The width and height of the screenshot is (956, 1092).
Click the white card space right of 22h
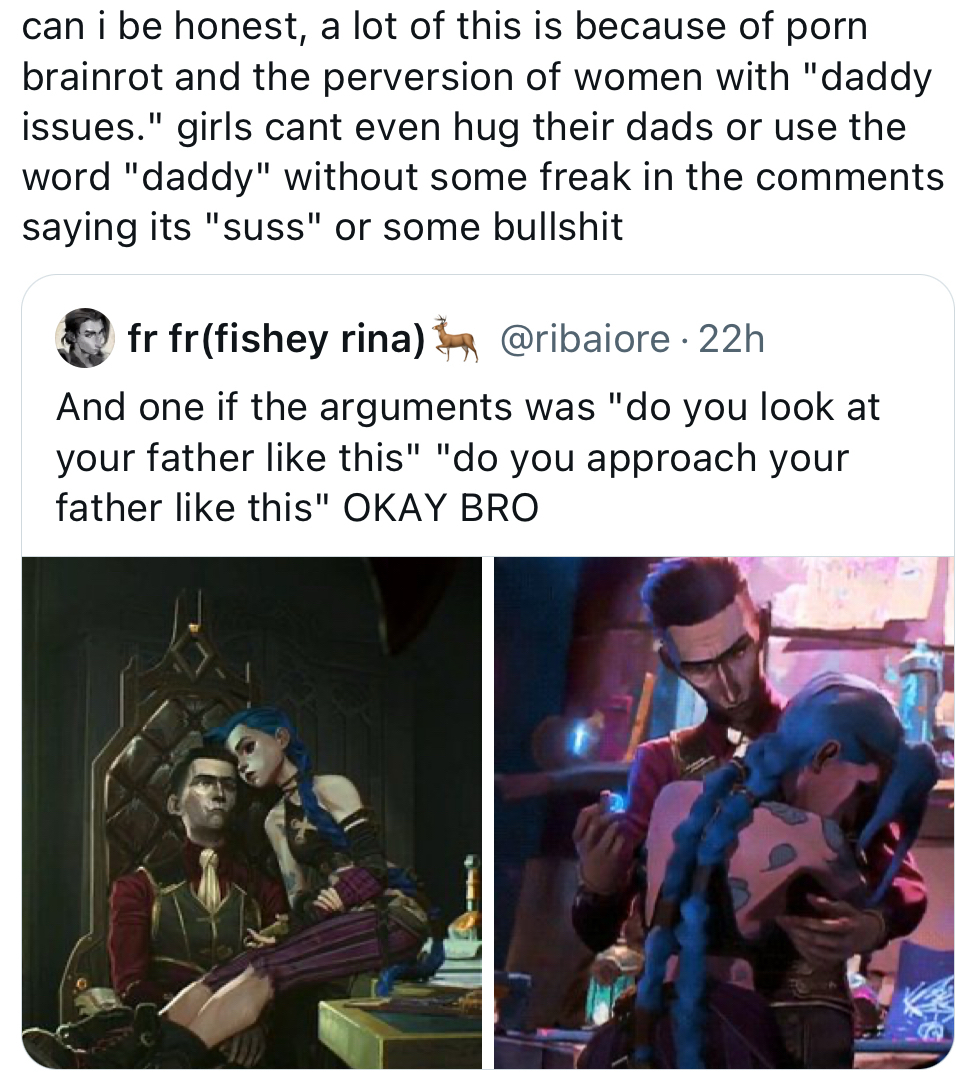[859, 339]
